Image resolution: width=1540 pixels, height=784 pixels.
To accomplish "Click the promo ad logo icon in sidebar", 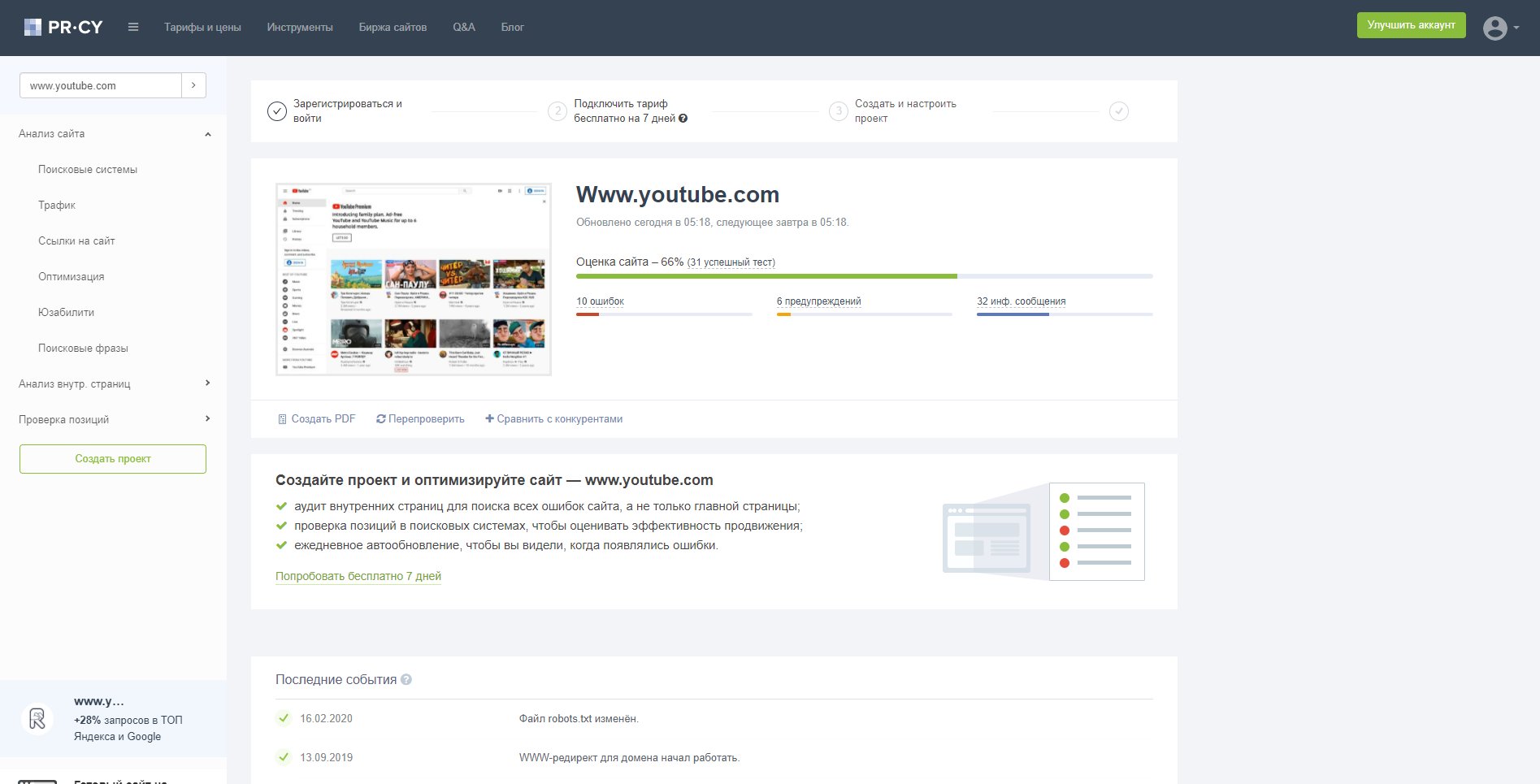I will tap(37, 719).
